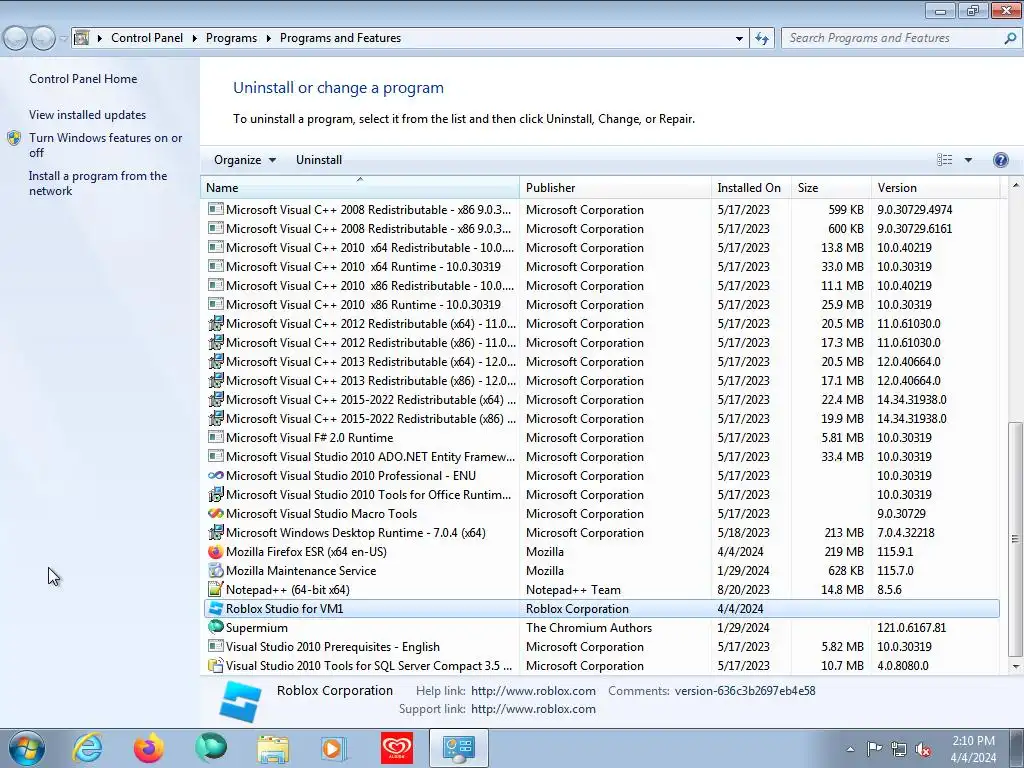Open the view options dropdown arrow
Image resolution: width=1024 pixels, height=768 pixels.
pyautogui.click(x=968, y=160)
